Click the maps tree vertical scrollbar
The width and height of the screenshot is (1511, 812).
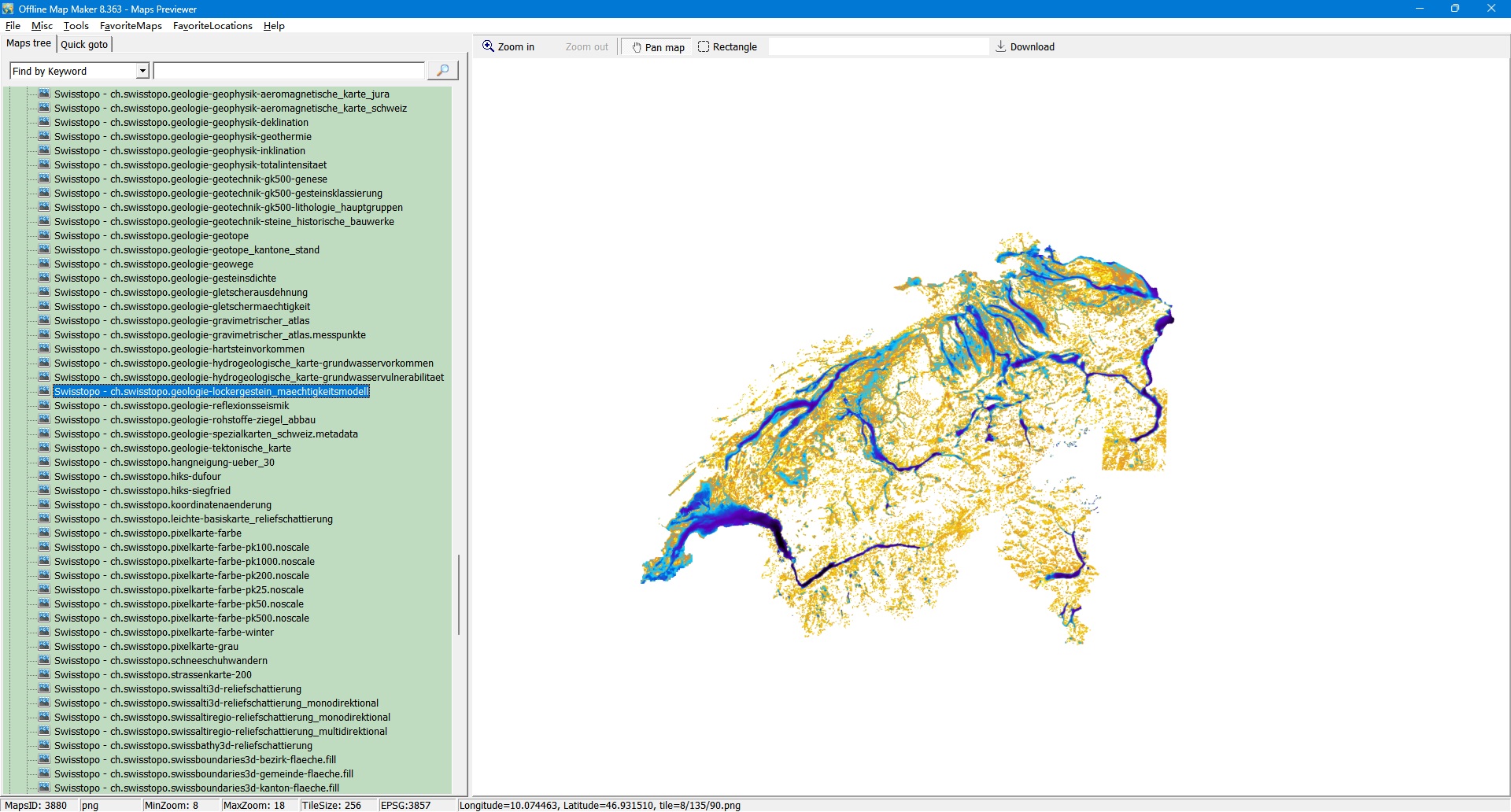click(459, 594)
